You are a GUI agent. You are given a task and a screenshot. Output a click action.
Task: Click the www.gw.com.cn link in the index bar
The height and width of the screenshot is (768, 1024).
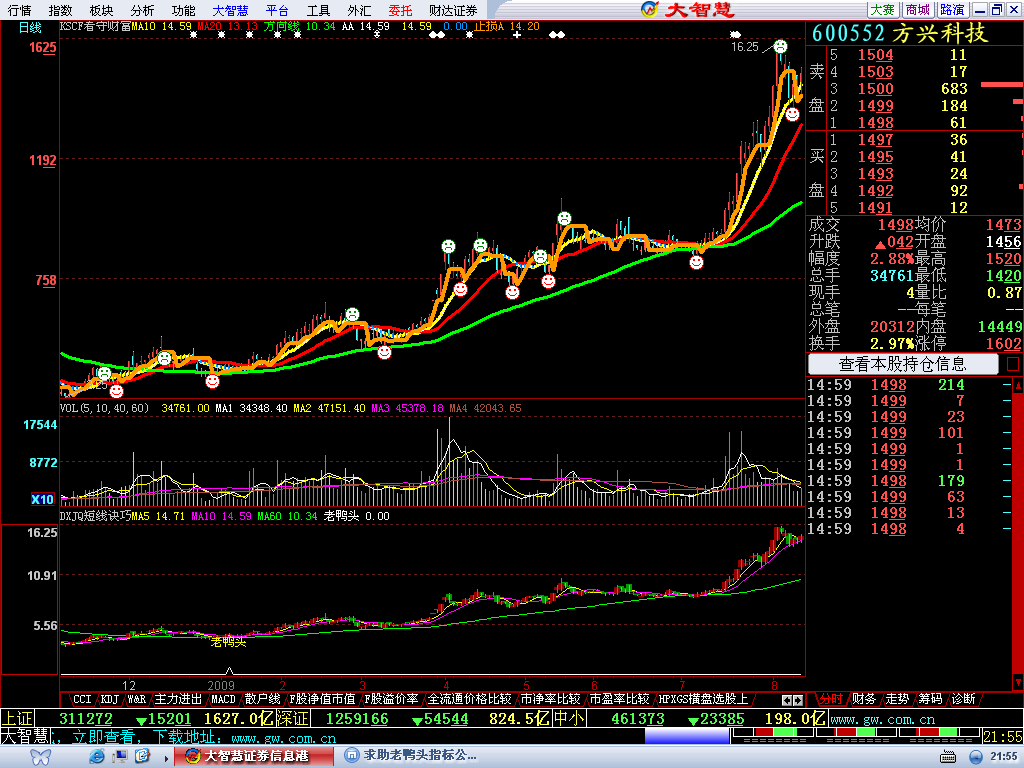click(x=883, y=720)
